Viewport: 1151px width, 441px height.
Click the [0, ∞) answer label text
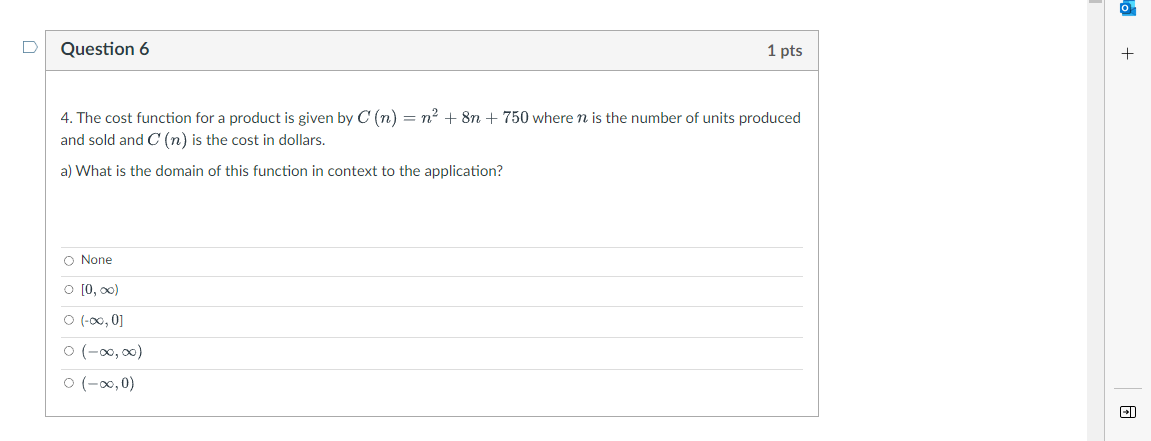click(x=100, y=290)
